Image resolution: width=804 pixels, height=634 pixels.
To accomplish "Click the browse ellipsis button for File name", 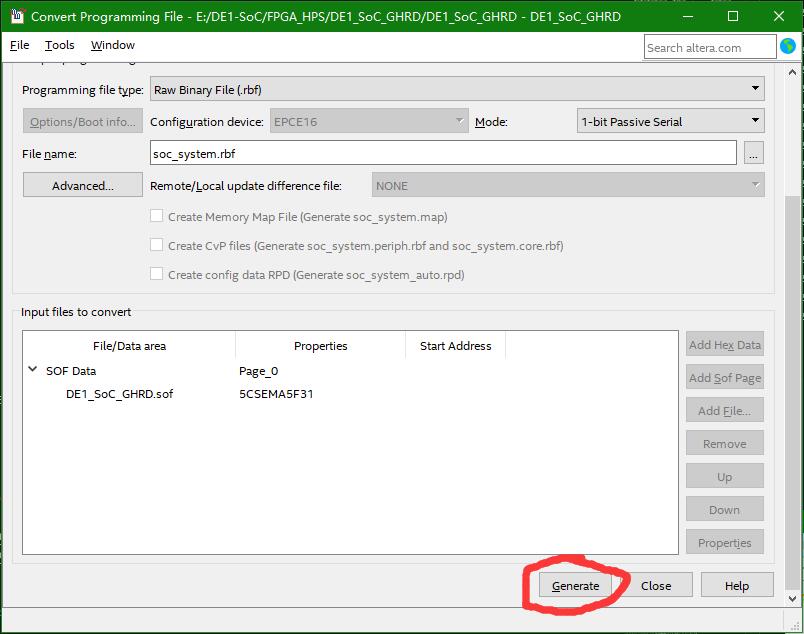I will click(x=753, y=153).
